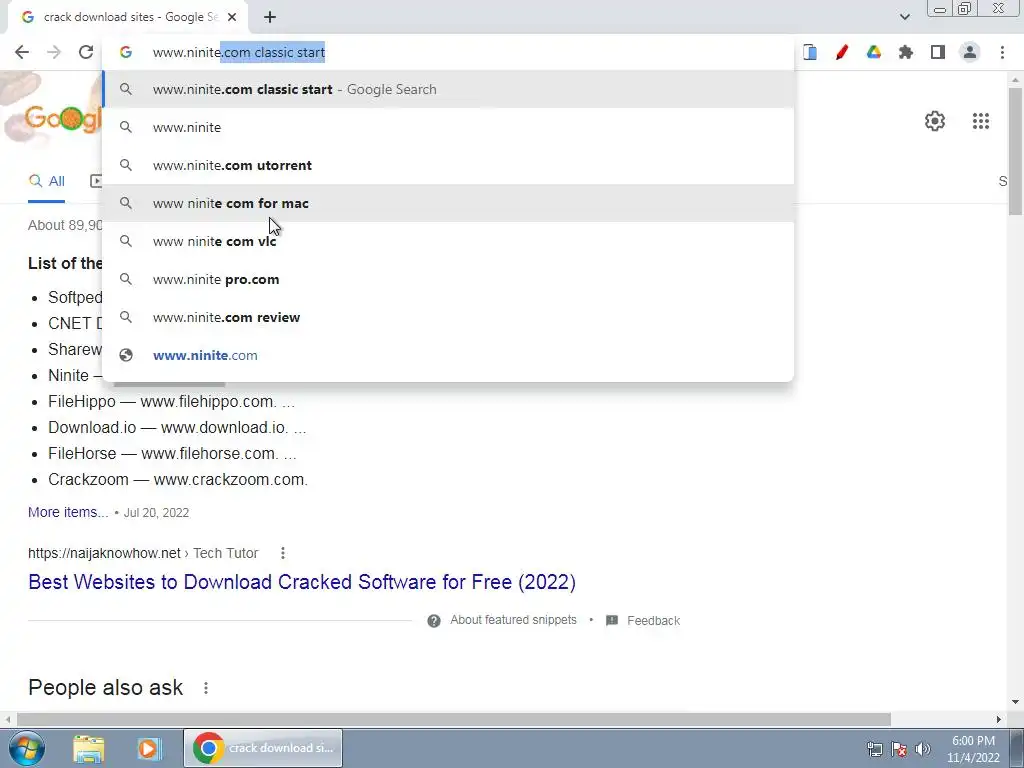The image size is (1024, 768).
Task: Choose suggestion 'www ninite com for mac'
Action: (448, 203)
